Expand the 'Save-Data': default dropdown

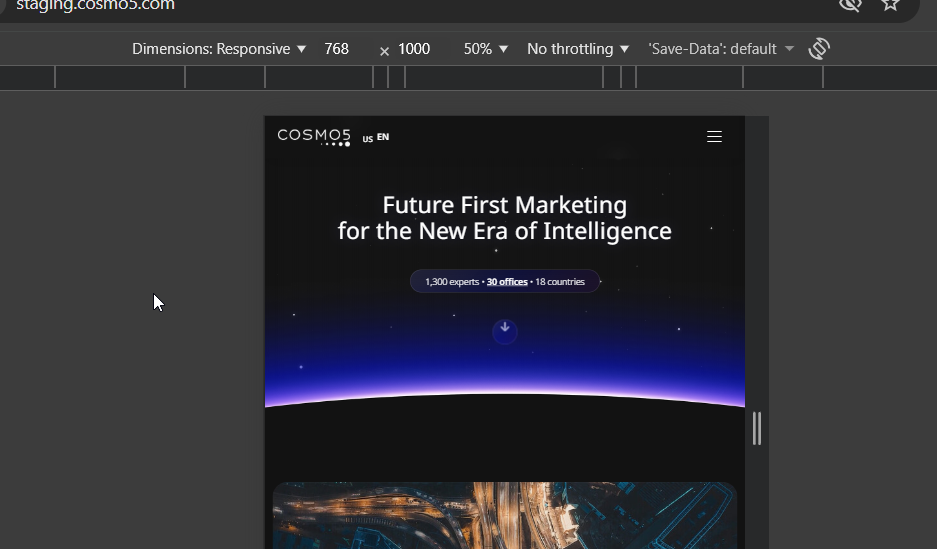point(721,49)
